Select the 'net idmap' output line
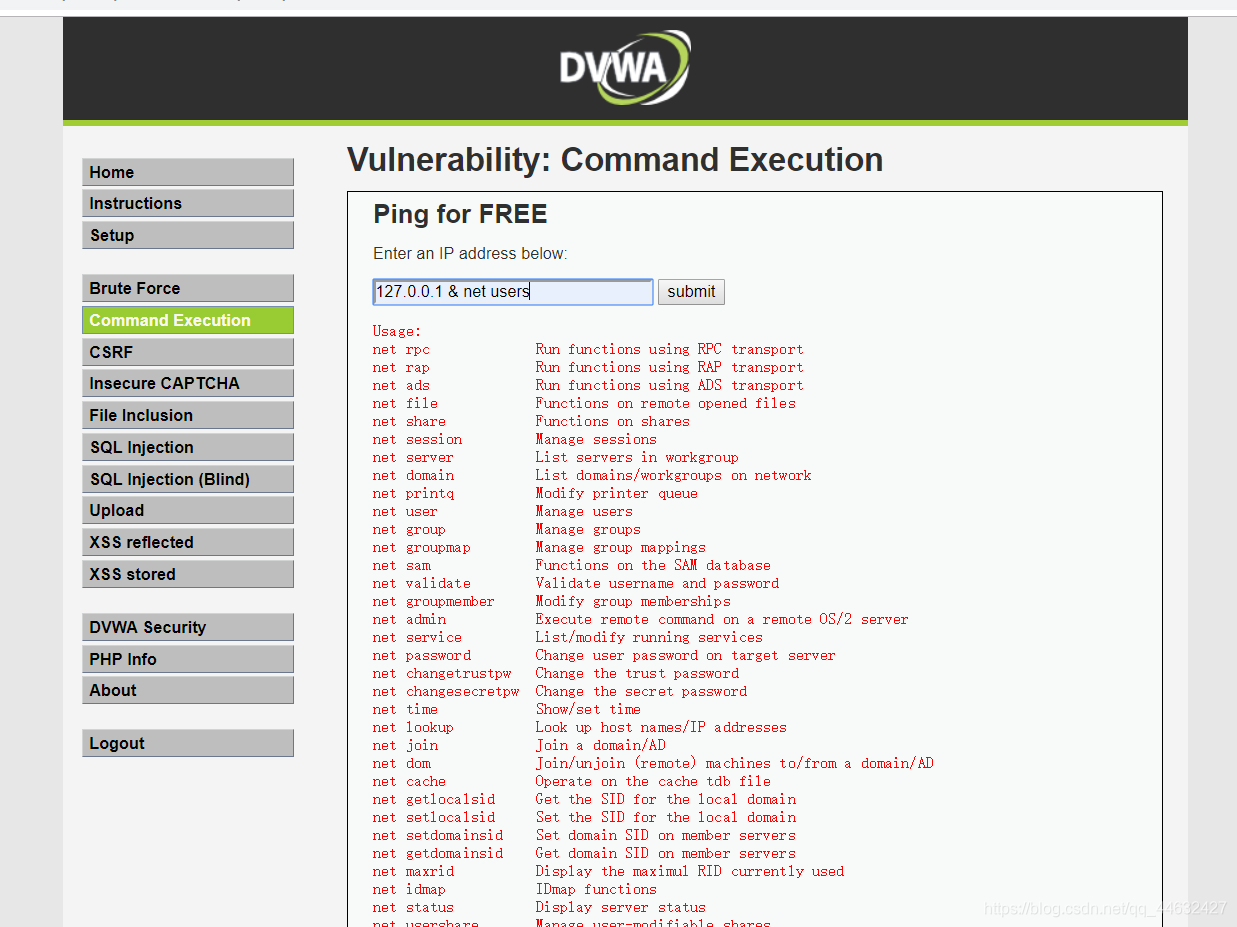This screenshot has height=927, width=1237. (x=515, y=889)
